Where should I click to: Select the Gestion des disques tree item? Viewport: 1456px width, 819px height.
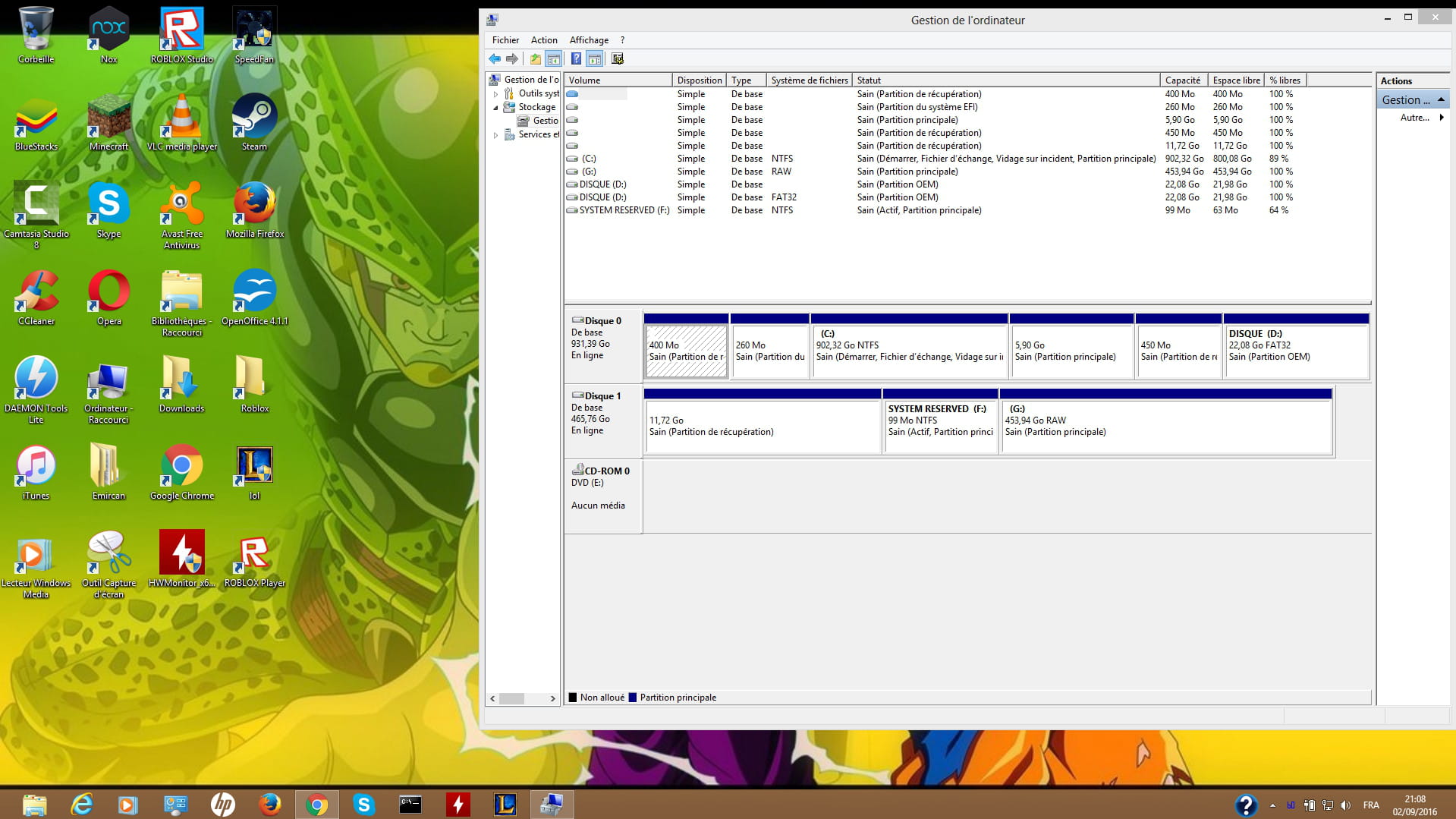point(538,121)
